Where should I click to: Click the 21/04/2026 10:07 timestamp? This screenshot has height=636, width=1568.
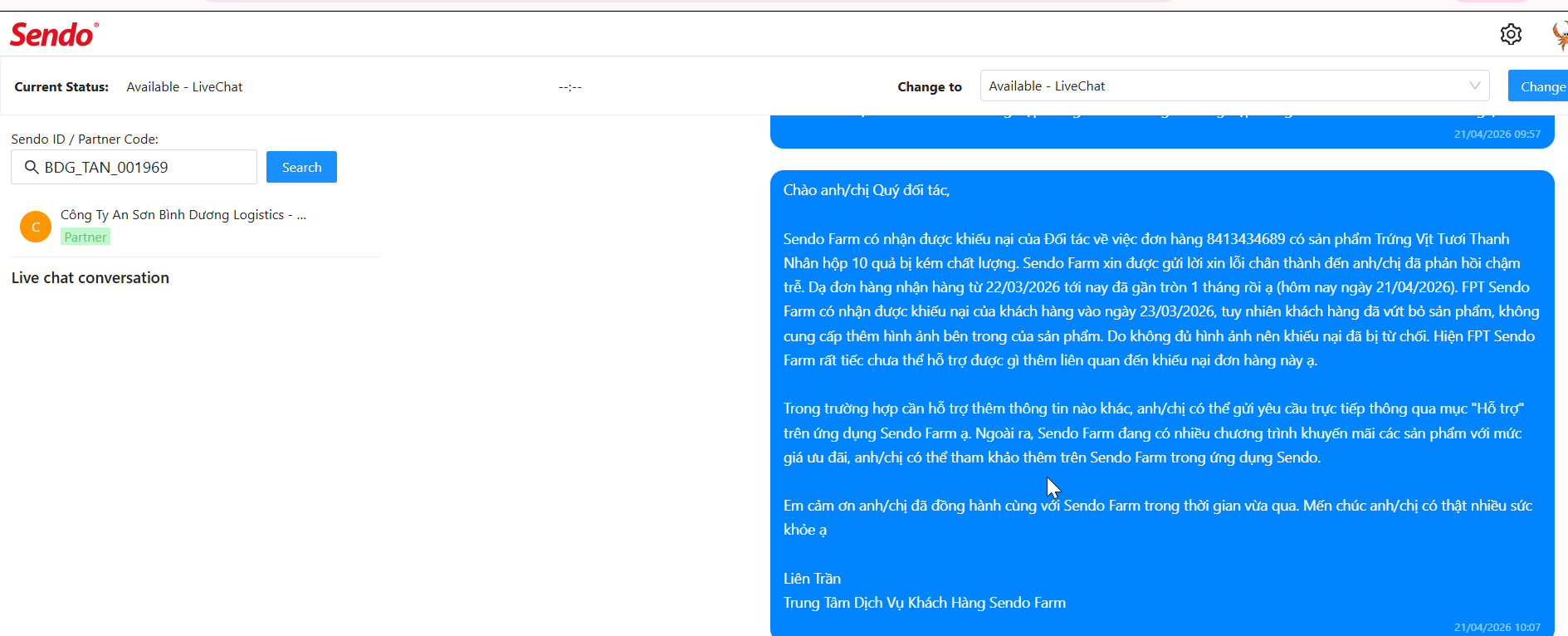1497,627
